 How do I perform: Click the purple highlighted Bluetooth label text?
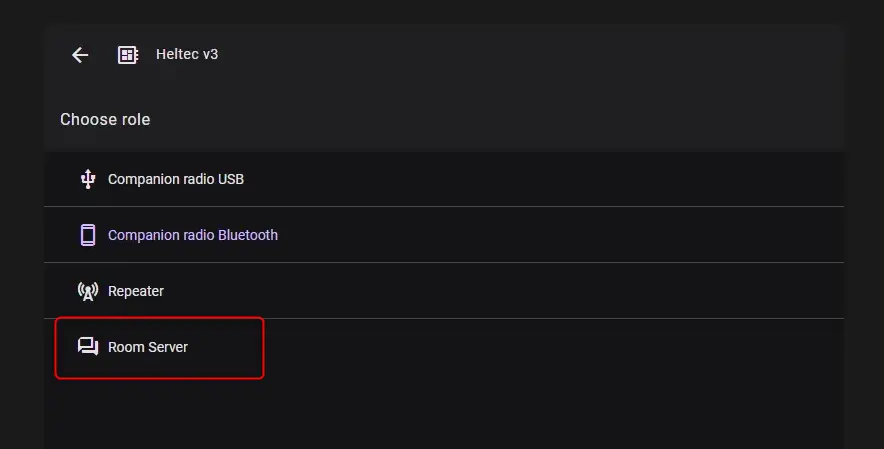pyautogui.click(x=193, y=235)
